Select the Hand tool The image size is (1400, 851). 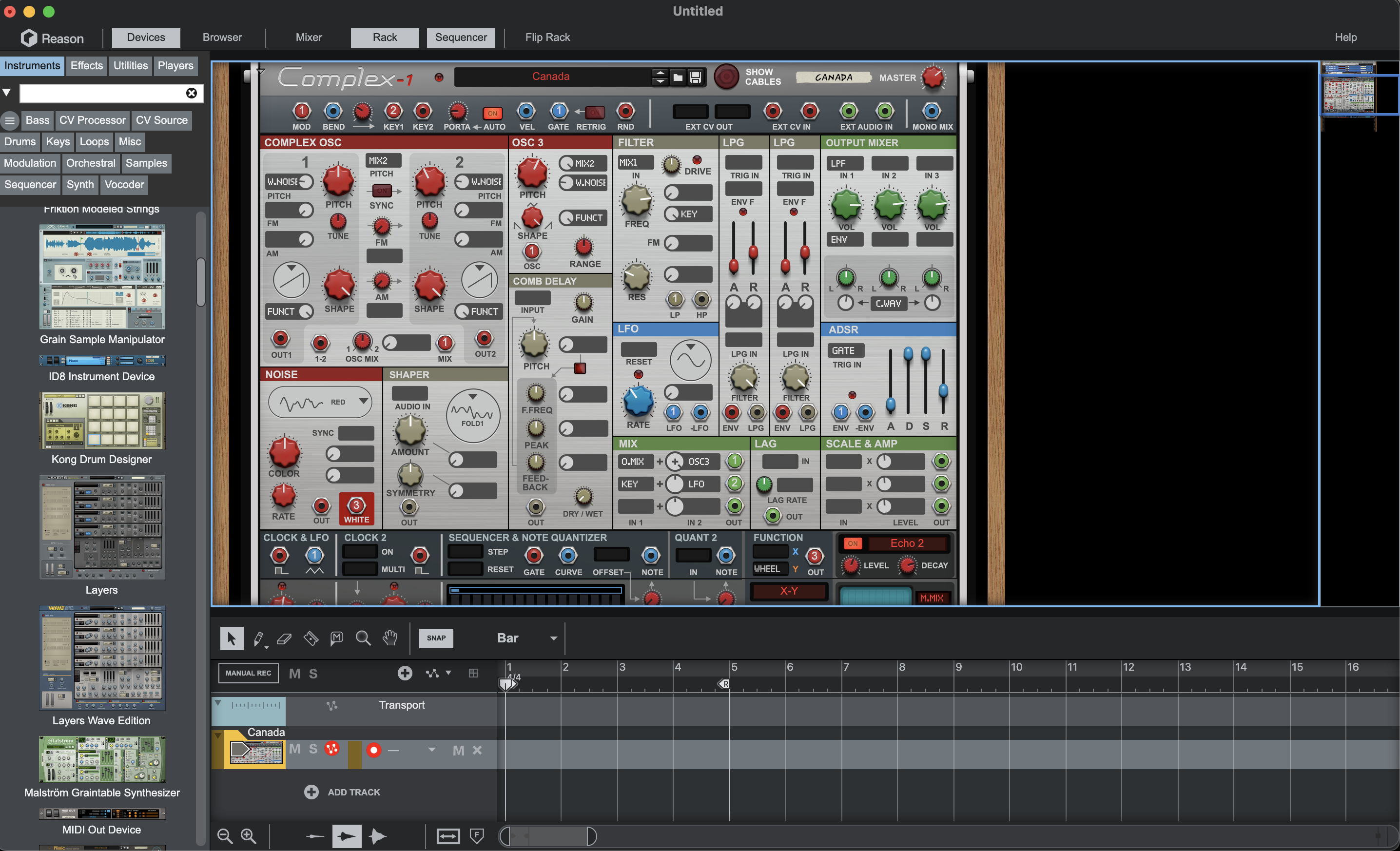pyautogui.click(x=390, y=638)
